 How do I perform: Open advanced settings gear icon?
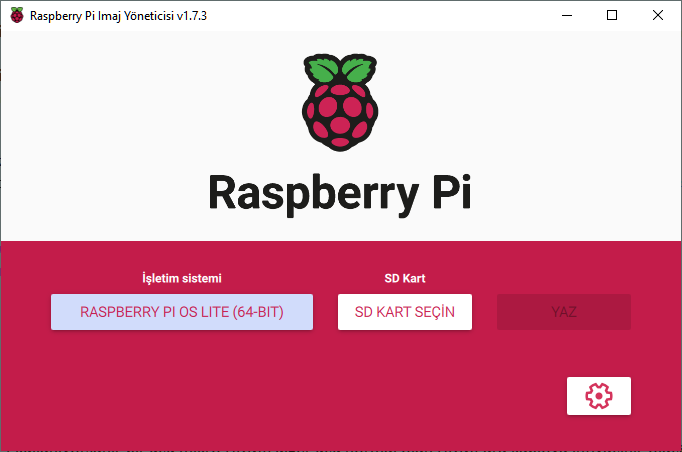[598, 396]
